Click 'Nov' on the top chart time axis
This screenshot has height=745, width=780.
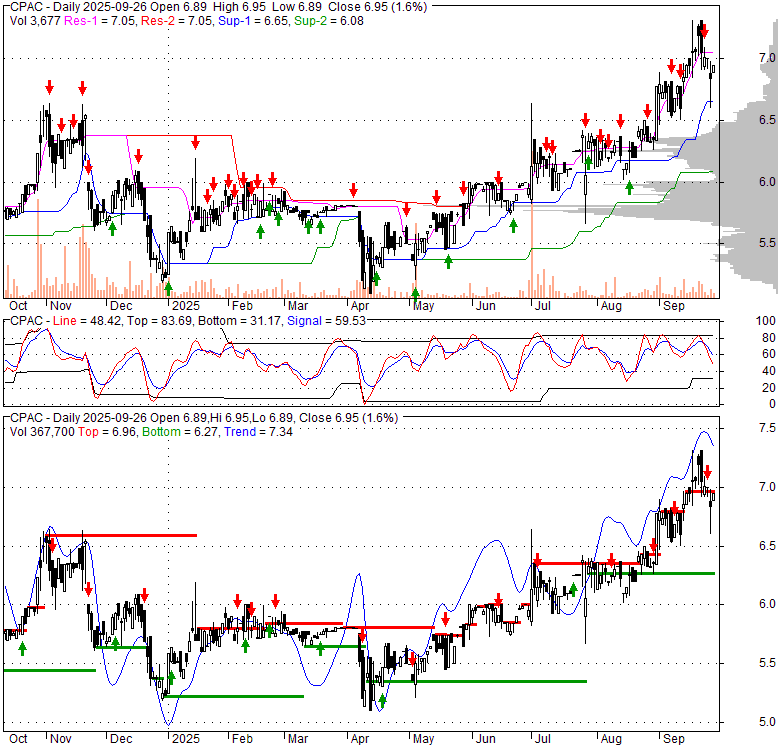click(x=61, y=306)
